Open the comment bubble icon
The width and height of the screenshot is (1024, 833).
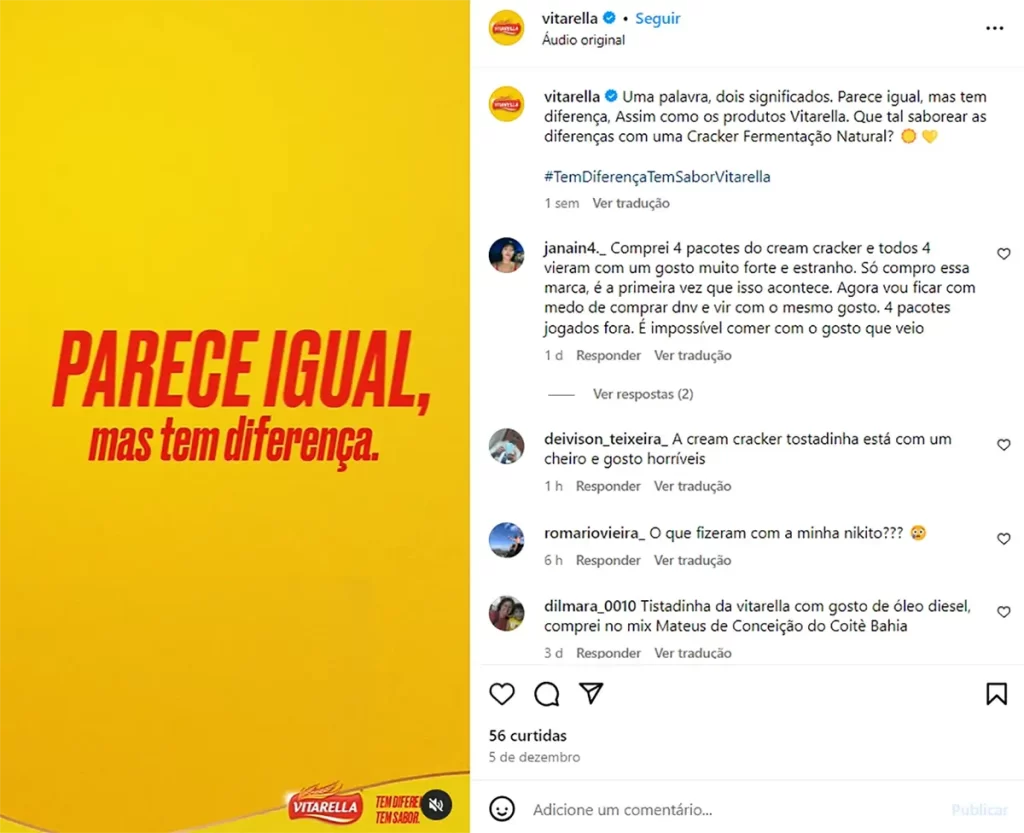pos(547,693)
